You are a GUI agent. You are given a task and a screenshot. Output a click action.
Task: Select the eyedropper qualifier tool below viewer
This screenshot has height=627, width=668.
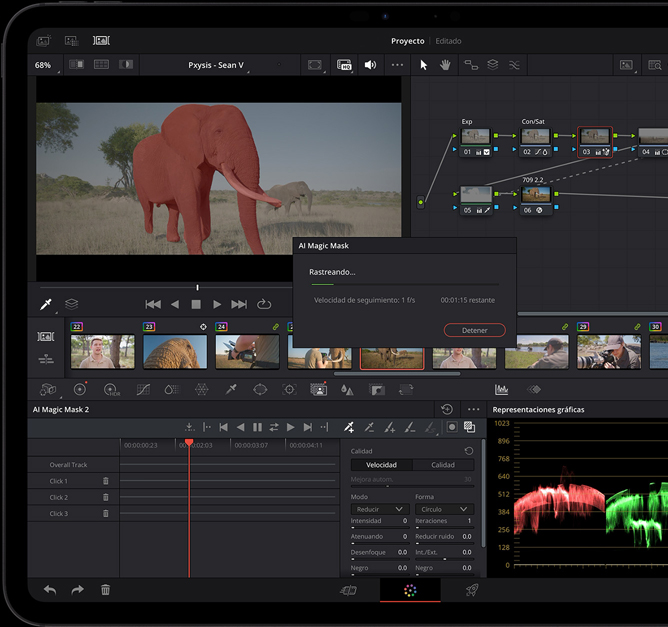point(45,304)
